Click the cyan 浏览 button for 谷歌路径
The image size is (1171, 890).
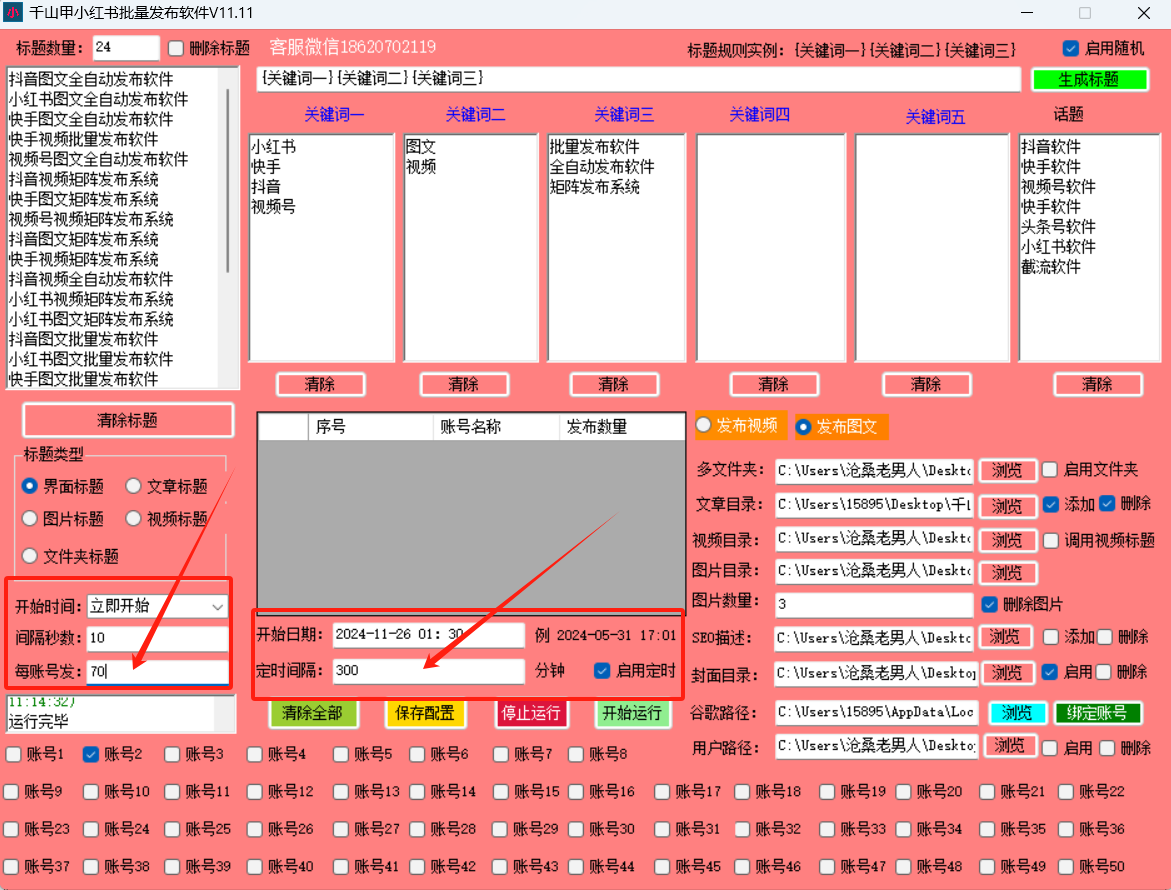[1016, 713]
